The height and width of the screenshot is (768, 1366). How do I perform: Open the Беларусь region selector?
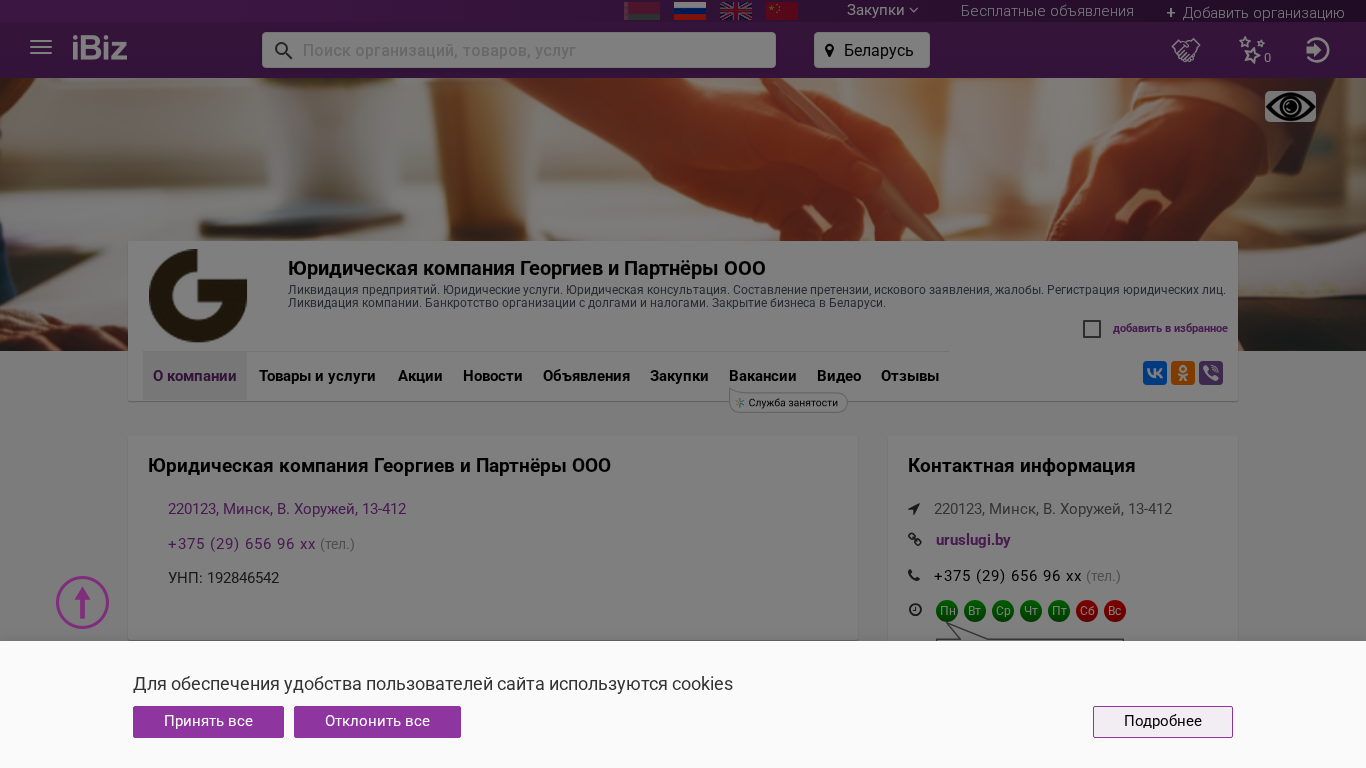point(872,50)
